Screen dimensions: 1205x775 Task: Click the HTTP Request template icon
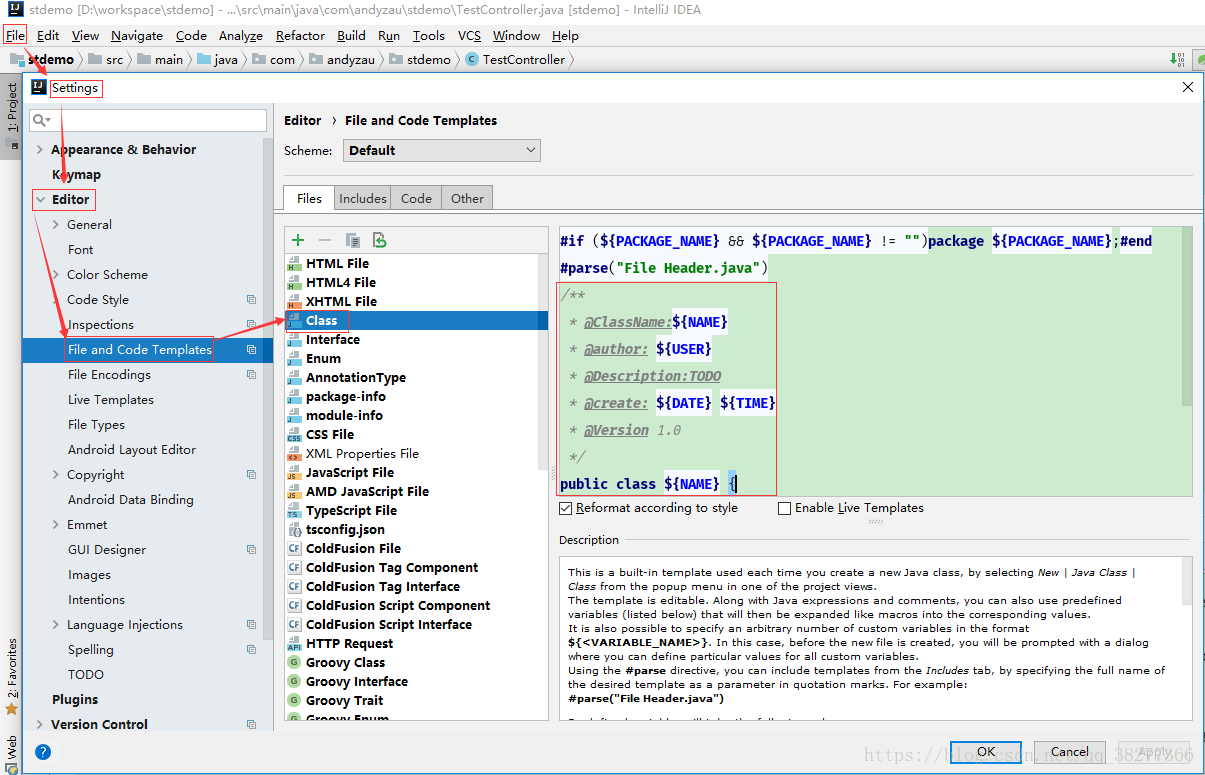click(294, 644)
